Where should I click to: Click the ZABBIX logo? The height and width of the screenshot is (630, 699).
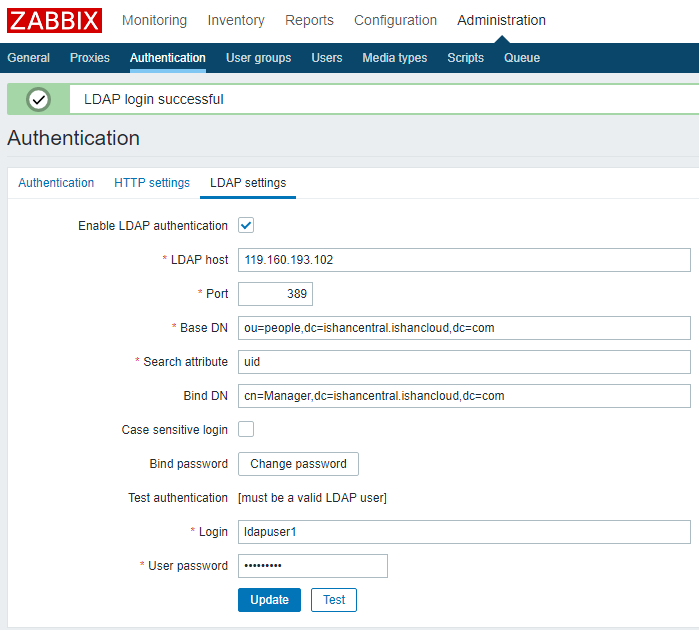[54, 21]
